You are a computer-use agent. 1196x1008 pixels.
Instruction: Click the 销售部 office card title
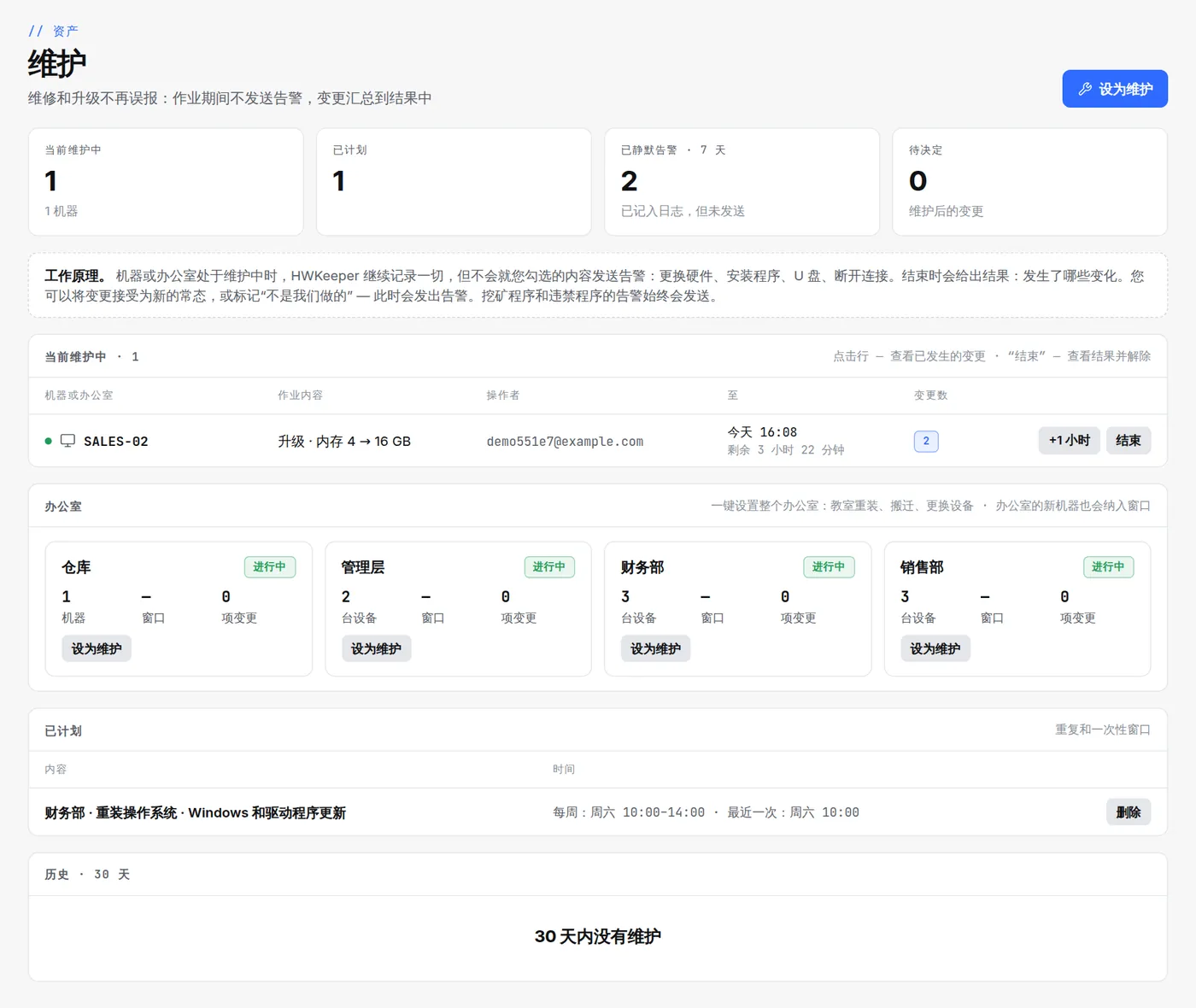click(x=922, y=567)
